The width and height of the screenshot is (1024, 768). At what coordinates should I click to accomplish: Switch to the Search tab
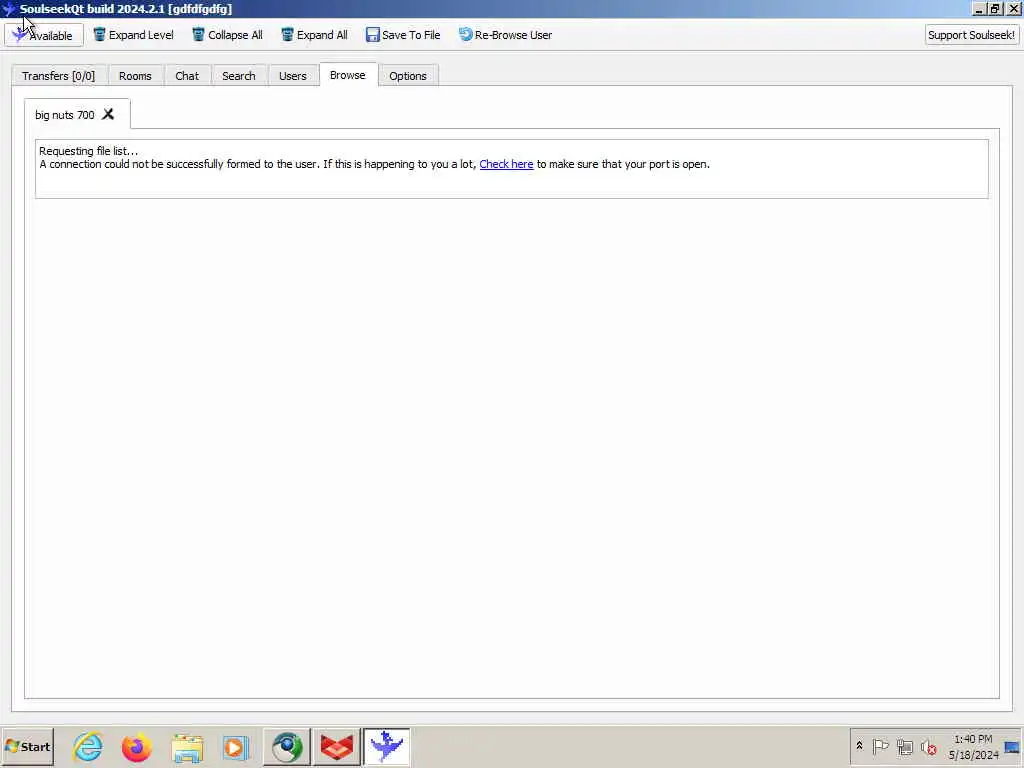pos(238,76)
